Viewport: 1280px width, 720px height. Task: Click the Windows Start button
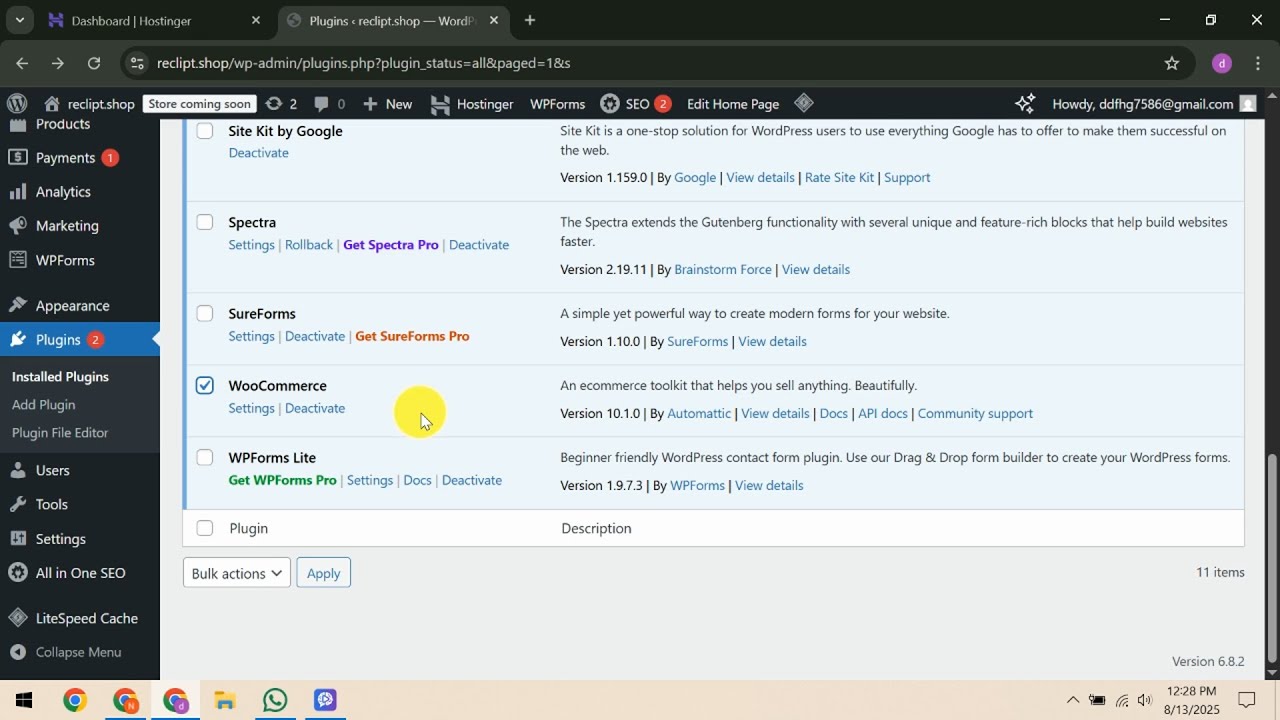coord(24,700)
